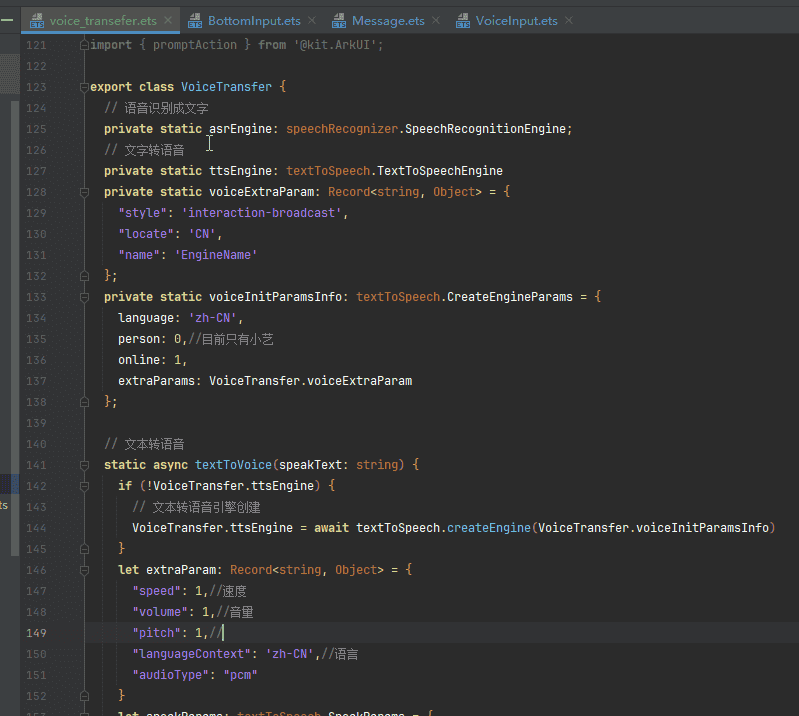Click the ETS file icon on Message.ets tab
The height and width of the screenshot is (716, 799).
tap(339, 21)
